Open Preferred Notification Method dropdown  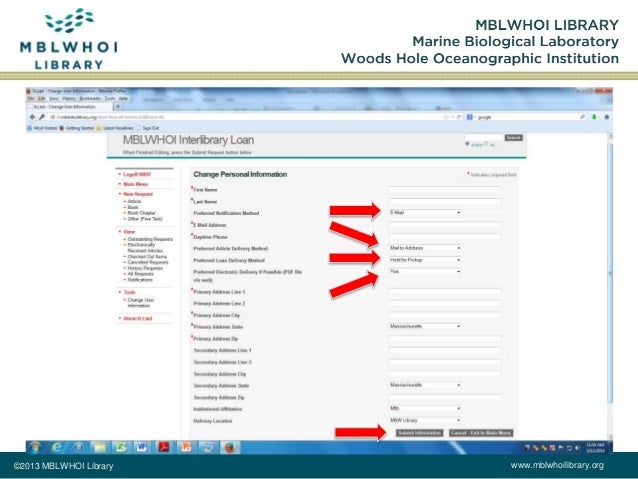point(425,212)
